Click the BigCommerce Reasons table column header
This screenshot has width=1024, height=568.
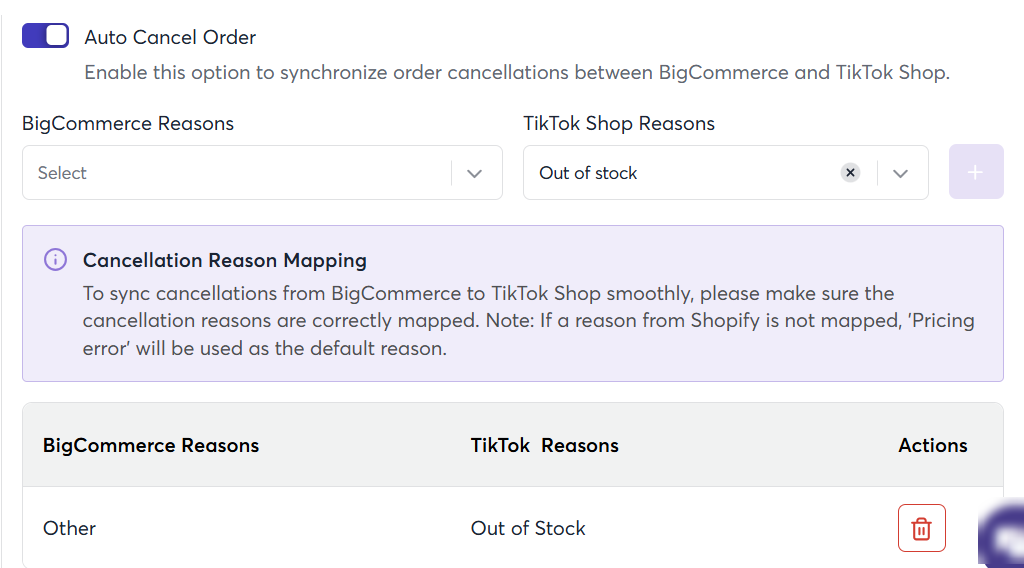(x=151, y=445)
